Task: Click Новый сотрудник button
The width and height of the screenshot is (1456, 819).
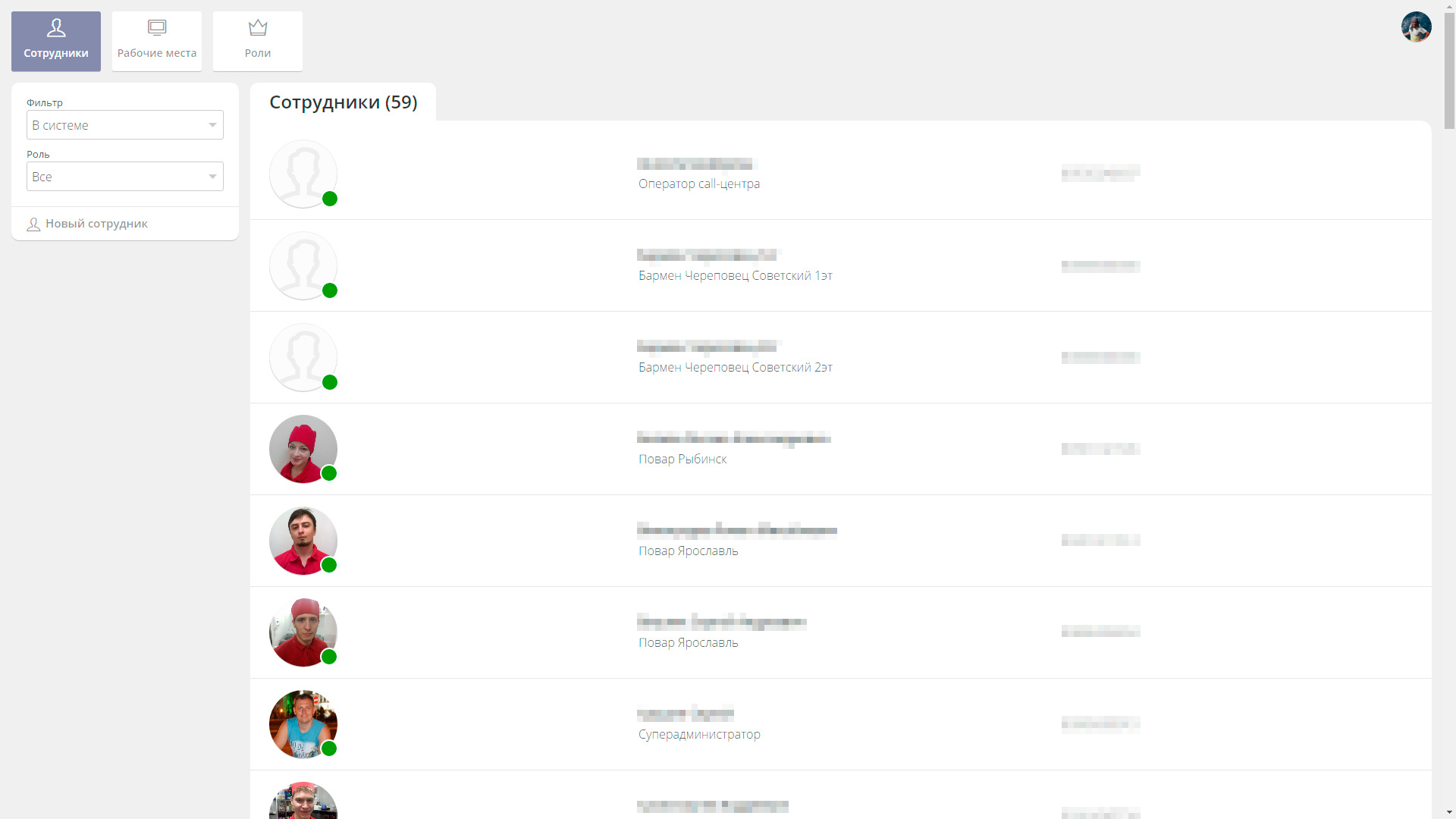Action: pos(96,224)
